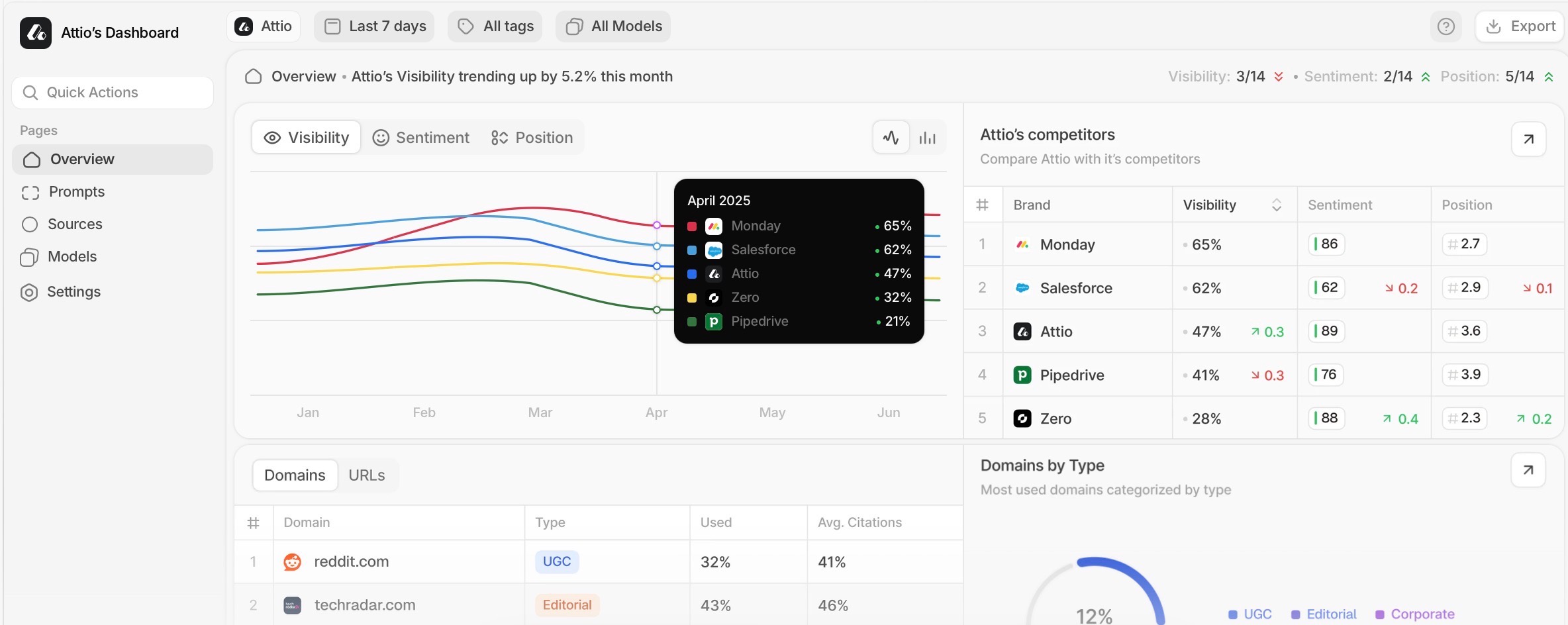Switch to the Domains tab
Image resolution: width=1568 pixels, height=625 pixels.
295,475
